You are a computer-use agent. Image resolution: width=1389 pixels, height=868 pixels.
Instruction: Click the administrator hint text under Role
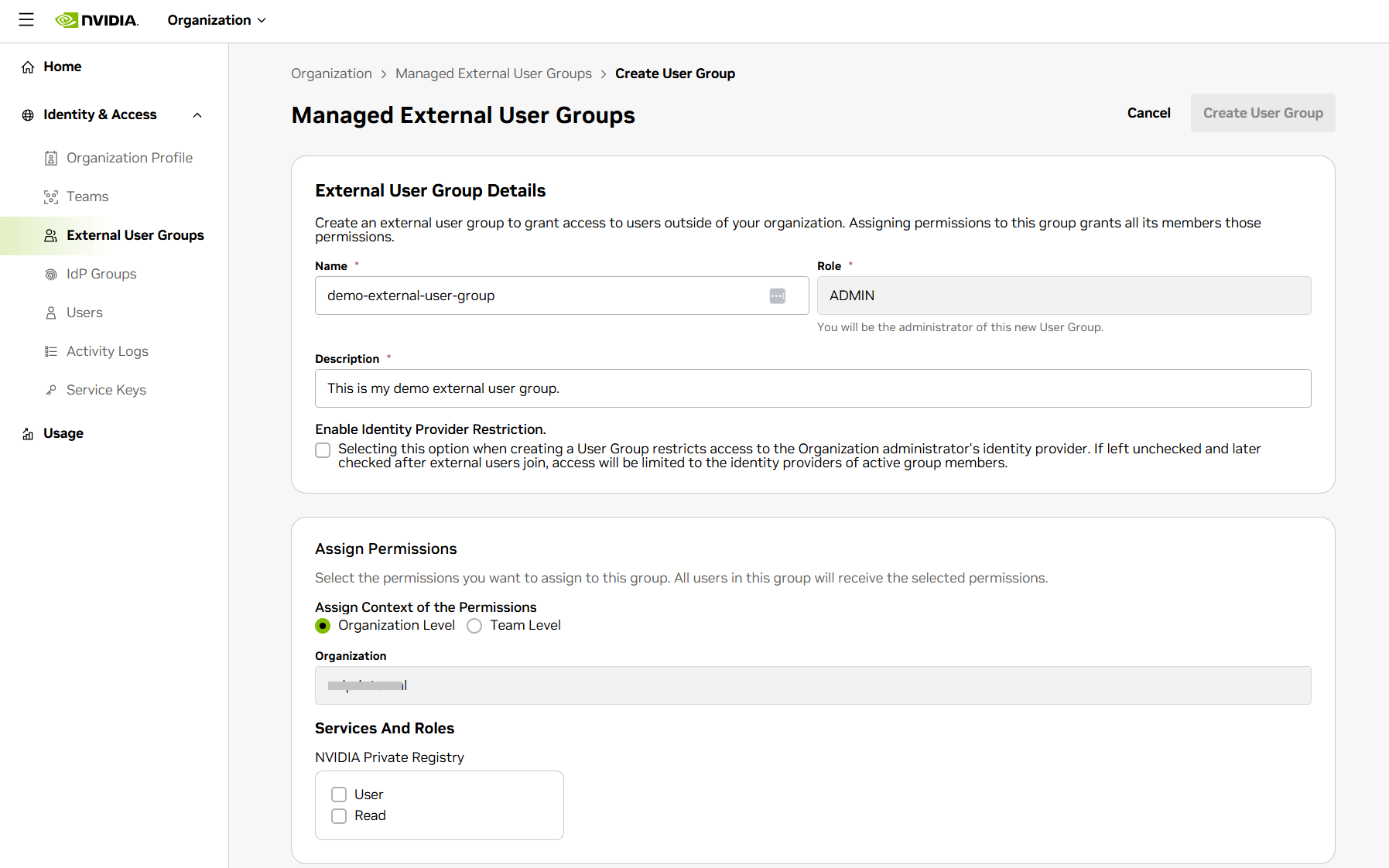[960, 327]
